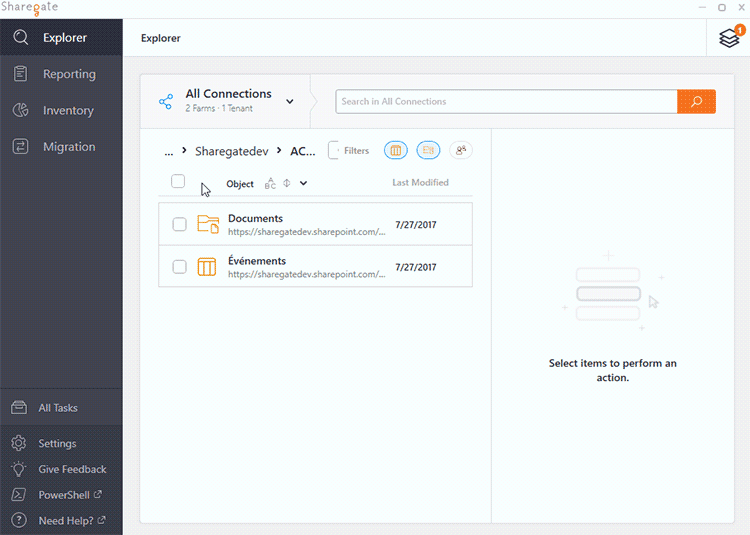Image resolution: width=750 pixels, height=535 pixels.
Task: Click the Événements list icon
Action: point(207,267)
